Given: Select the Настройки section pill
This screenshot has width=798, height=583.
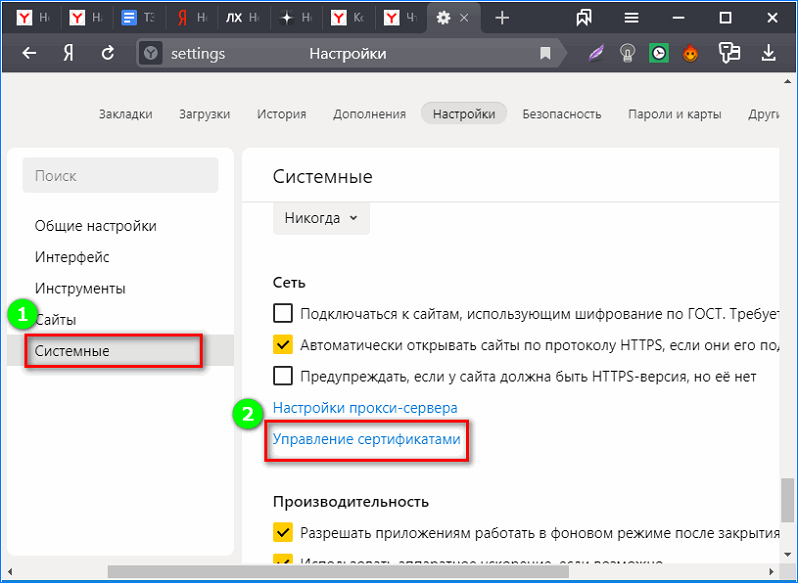Looking at the screenshot, I should (464, 113).
